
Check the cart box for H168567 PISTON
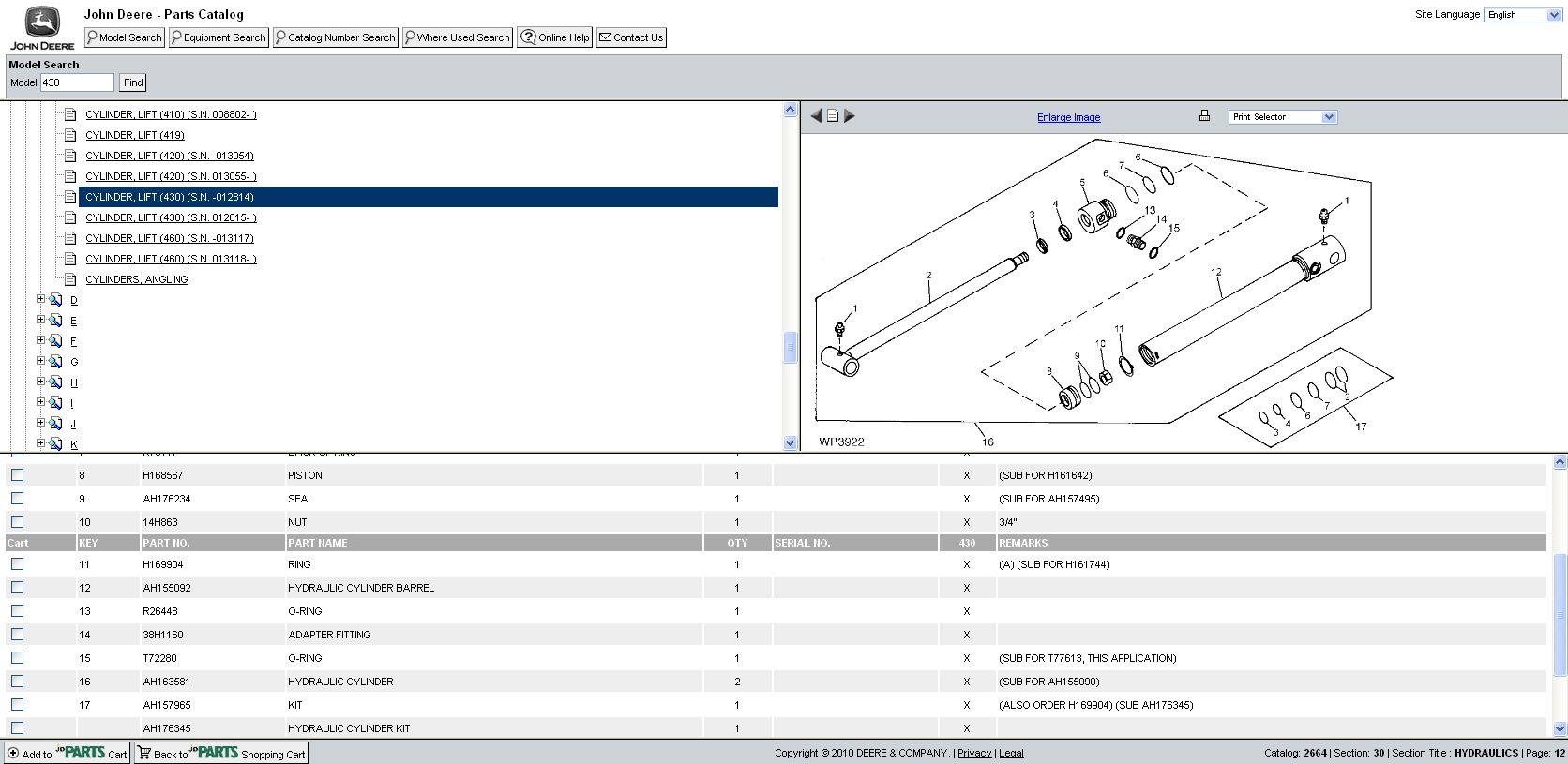point(17,475)
